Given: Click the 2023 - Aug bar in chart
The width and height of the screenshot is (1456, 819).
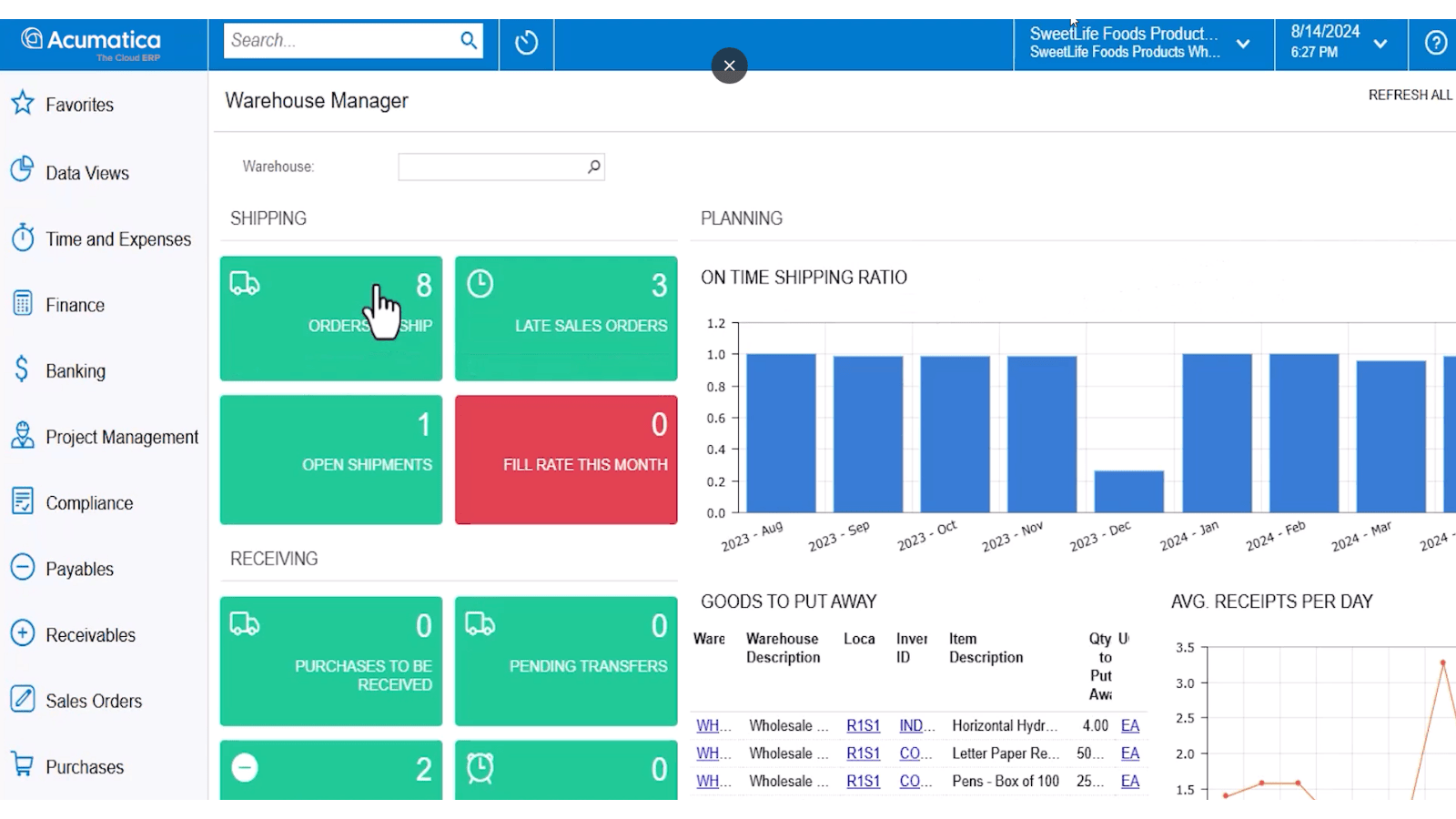Looking at the screenshot, I should tap(781, 433).
